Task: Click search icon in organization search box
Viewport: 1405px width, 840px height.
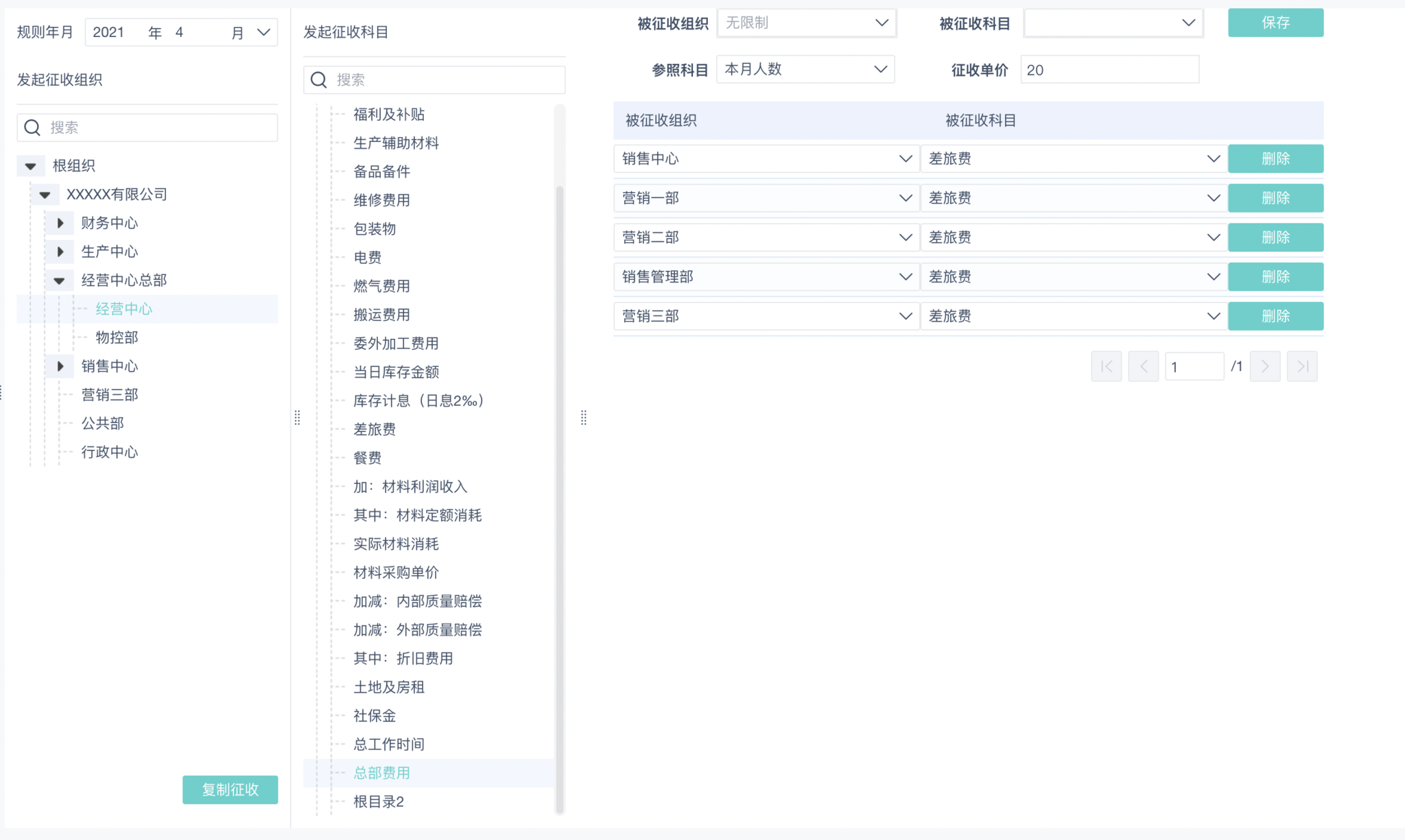Action: pyautogui.click(x=32, y=128)
